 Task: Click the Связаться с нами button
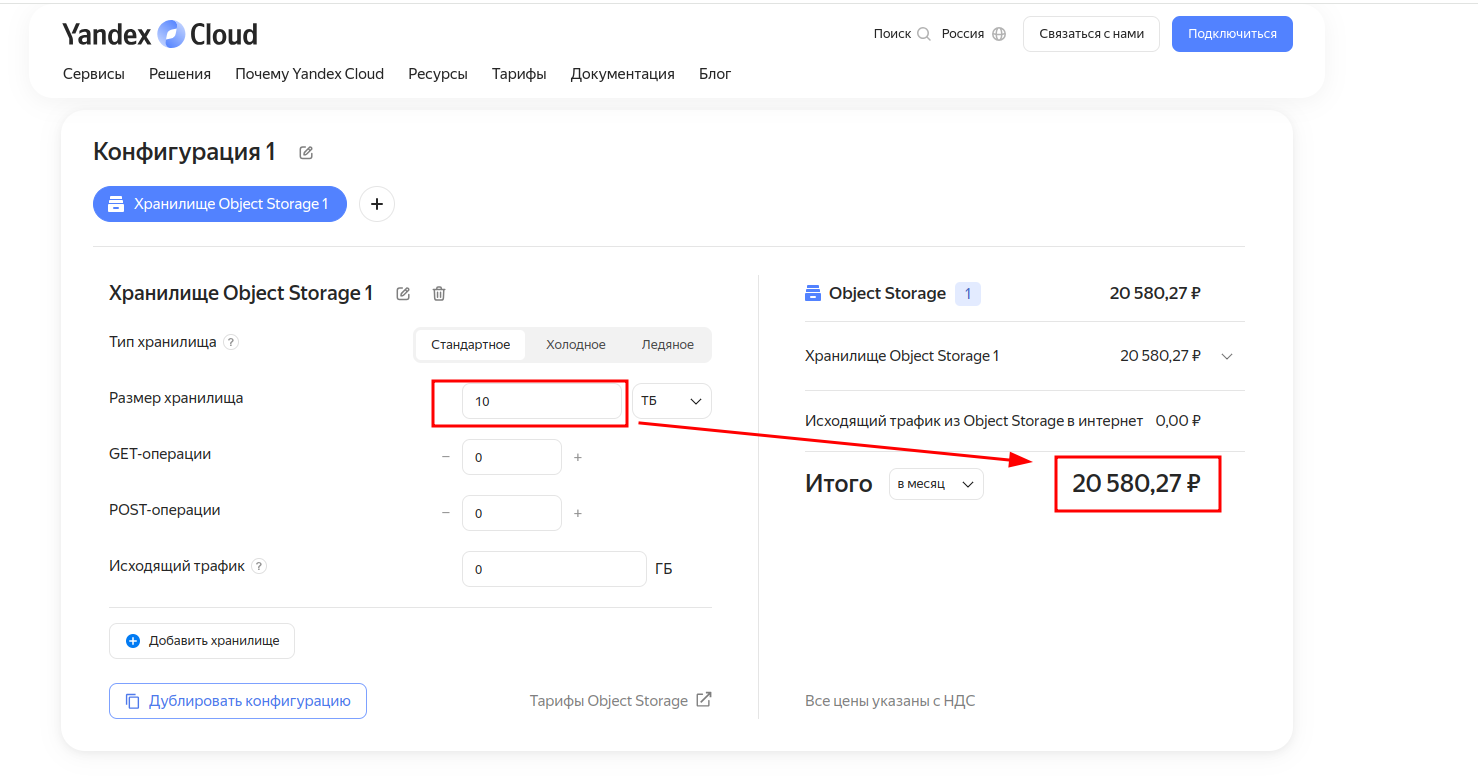(x=1091, y=34)
